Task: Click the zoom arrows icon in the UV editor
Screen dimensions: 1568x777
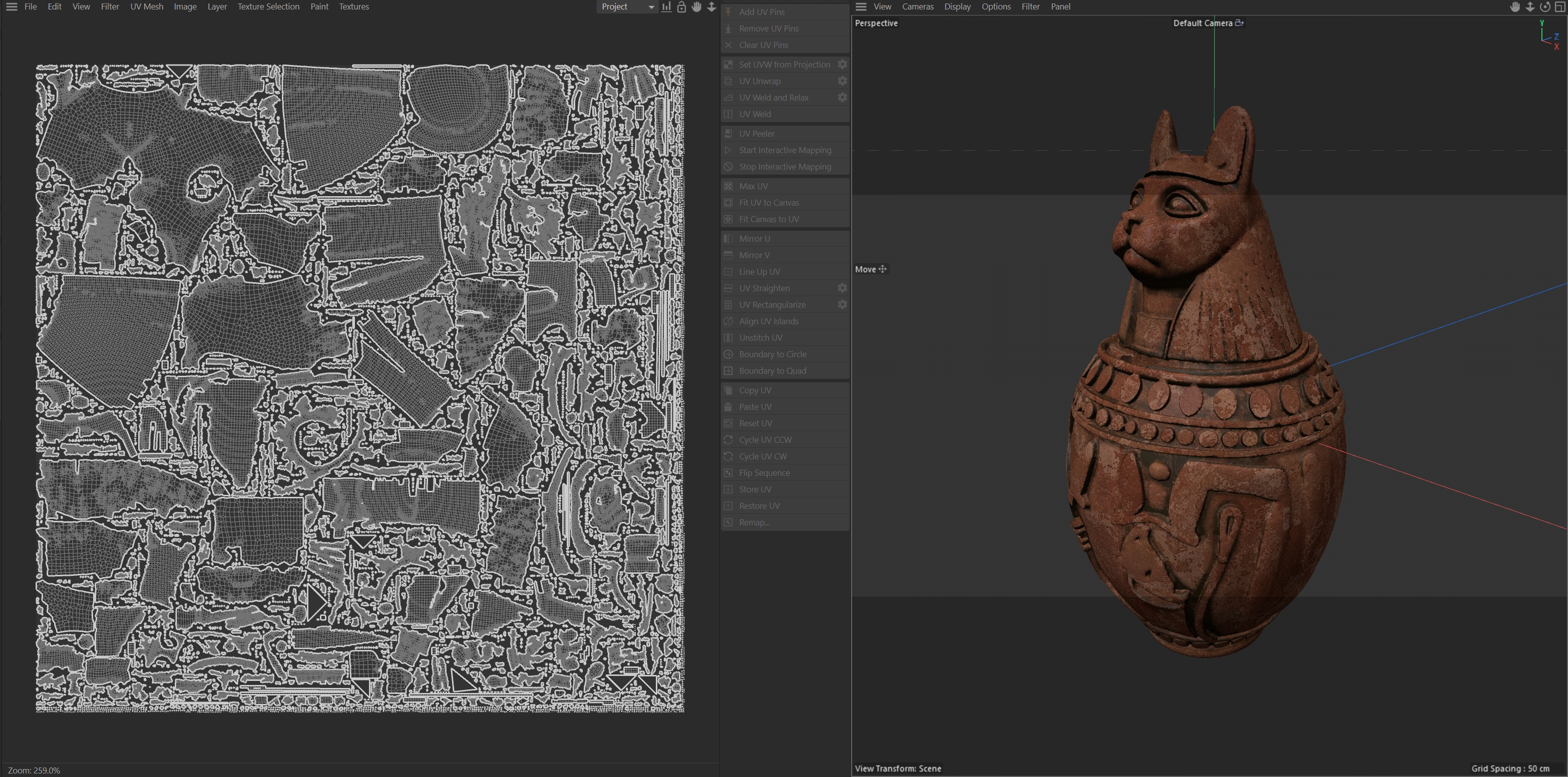Action: [711, 7]
